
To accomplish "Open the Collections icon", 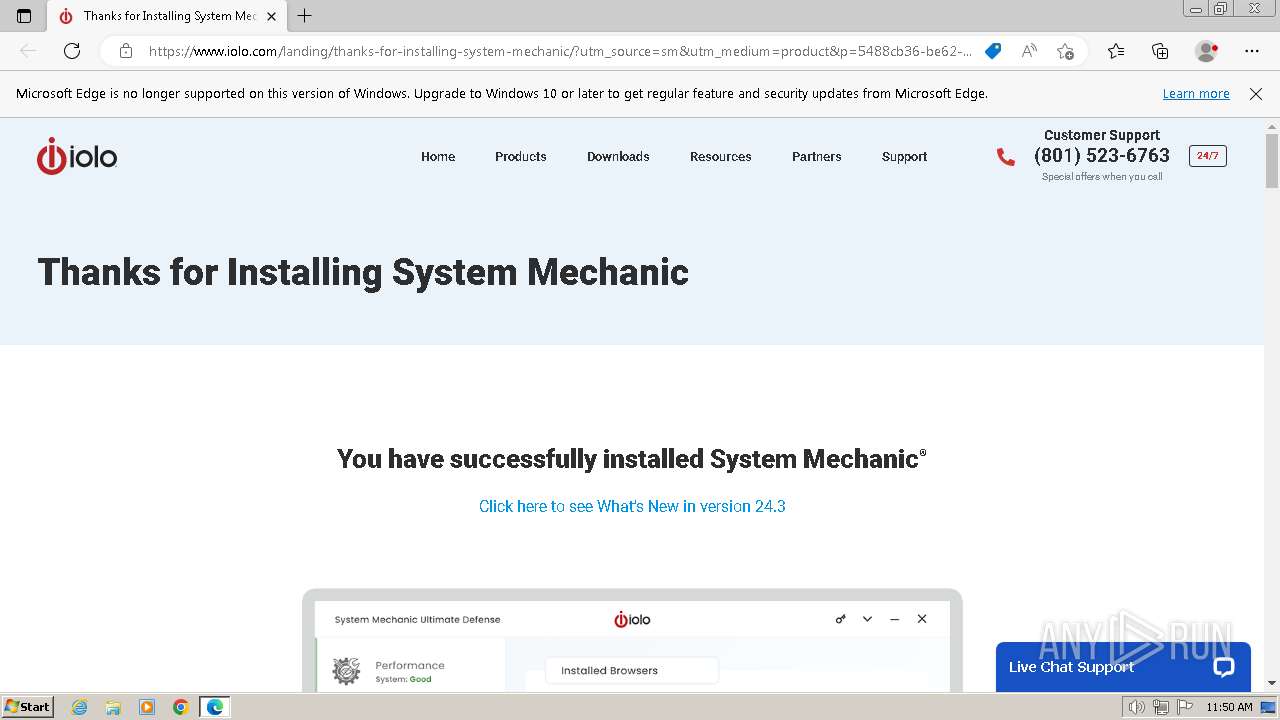I will (x=1160, y=51).
